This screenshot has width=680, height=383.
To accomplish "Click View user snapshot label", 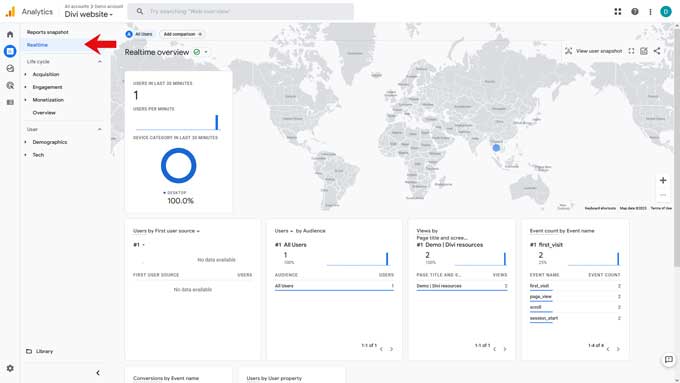I will click(599, 51).
